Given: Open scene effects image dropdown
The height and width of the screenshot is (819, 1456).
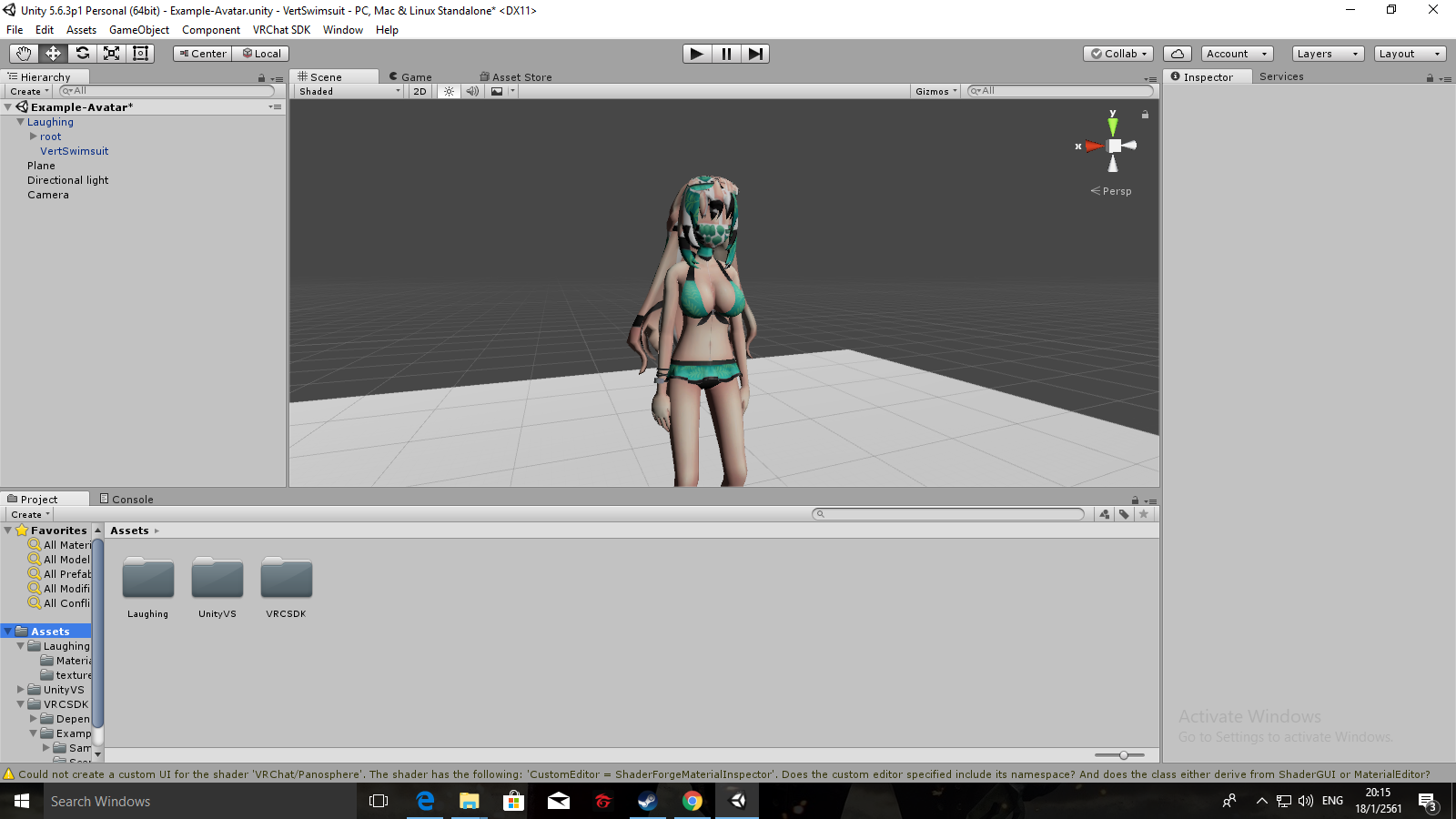Looking at the screenshot, I should point(502,91).
